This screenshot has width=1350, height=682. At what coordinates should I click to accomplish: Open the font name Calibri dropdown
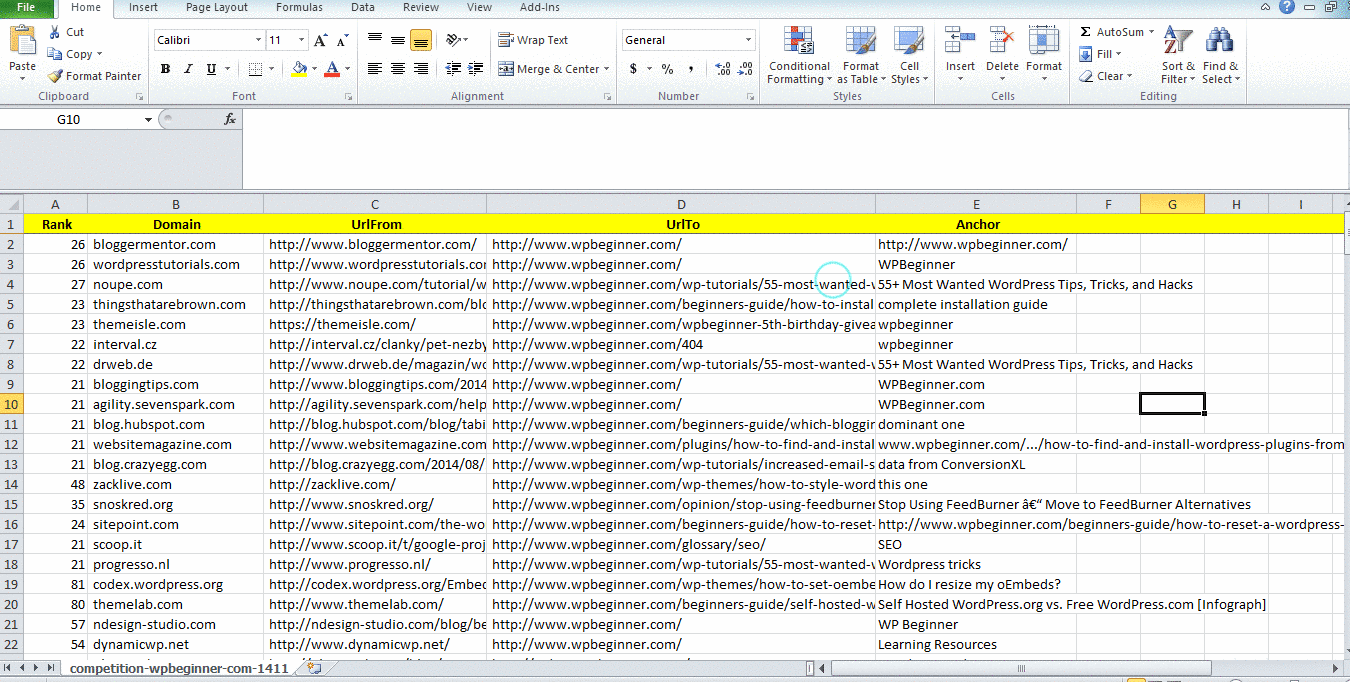[x=258, y=40]
